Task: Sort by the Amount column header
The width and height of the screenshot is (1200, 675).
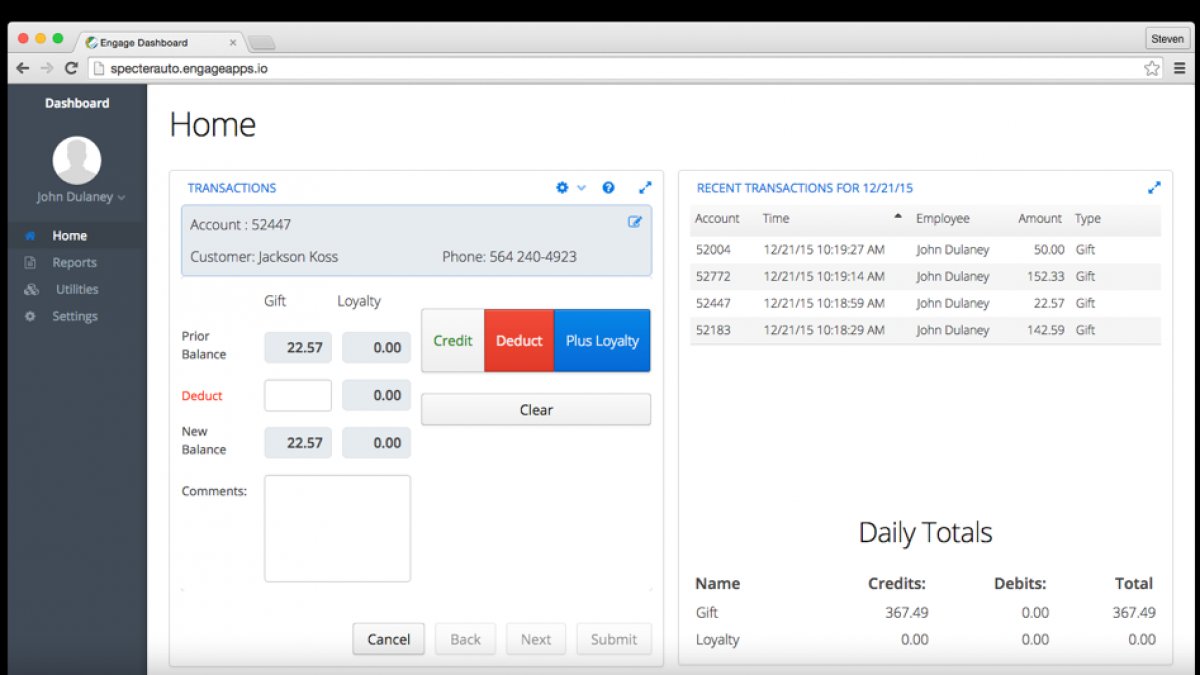Action: 1040,219
